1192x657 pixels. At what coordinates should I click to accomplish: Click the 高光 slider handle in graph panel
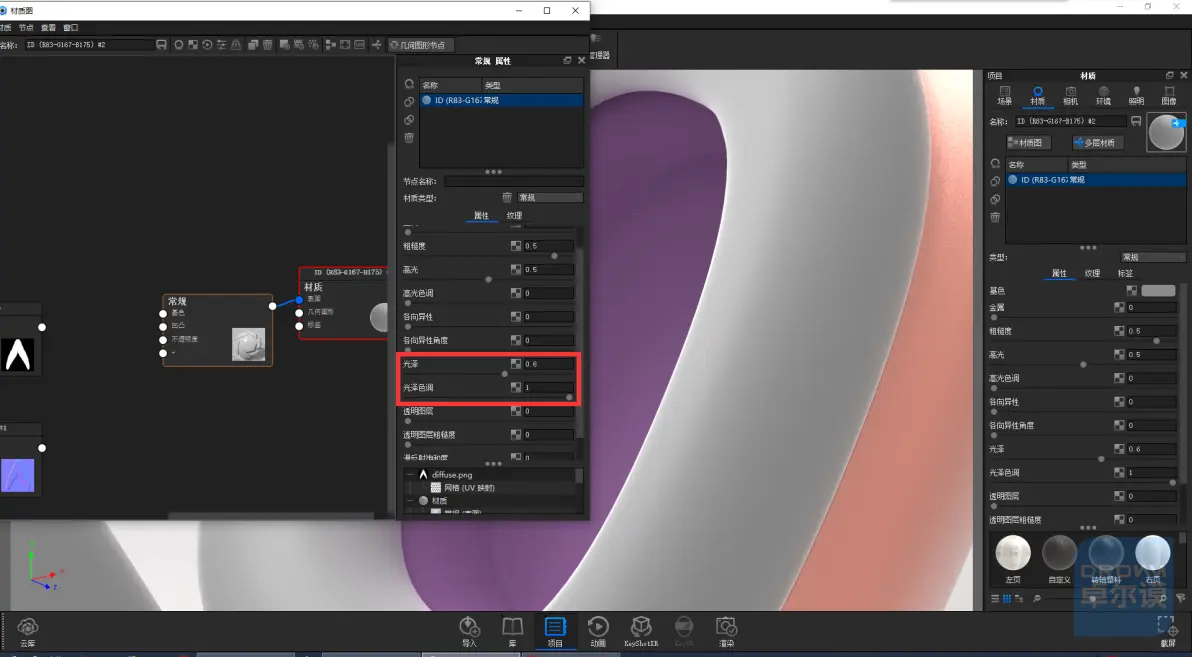[489, 279]
